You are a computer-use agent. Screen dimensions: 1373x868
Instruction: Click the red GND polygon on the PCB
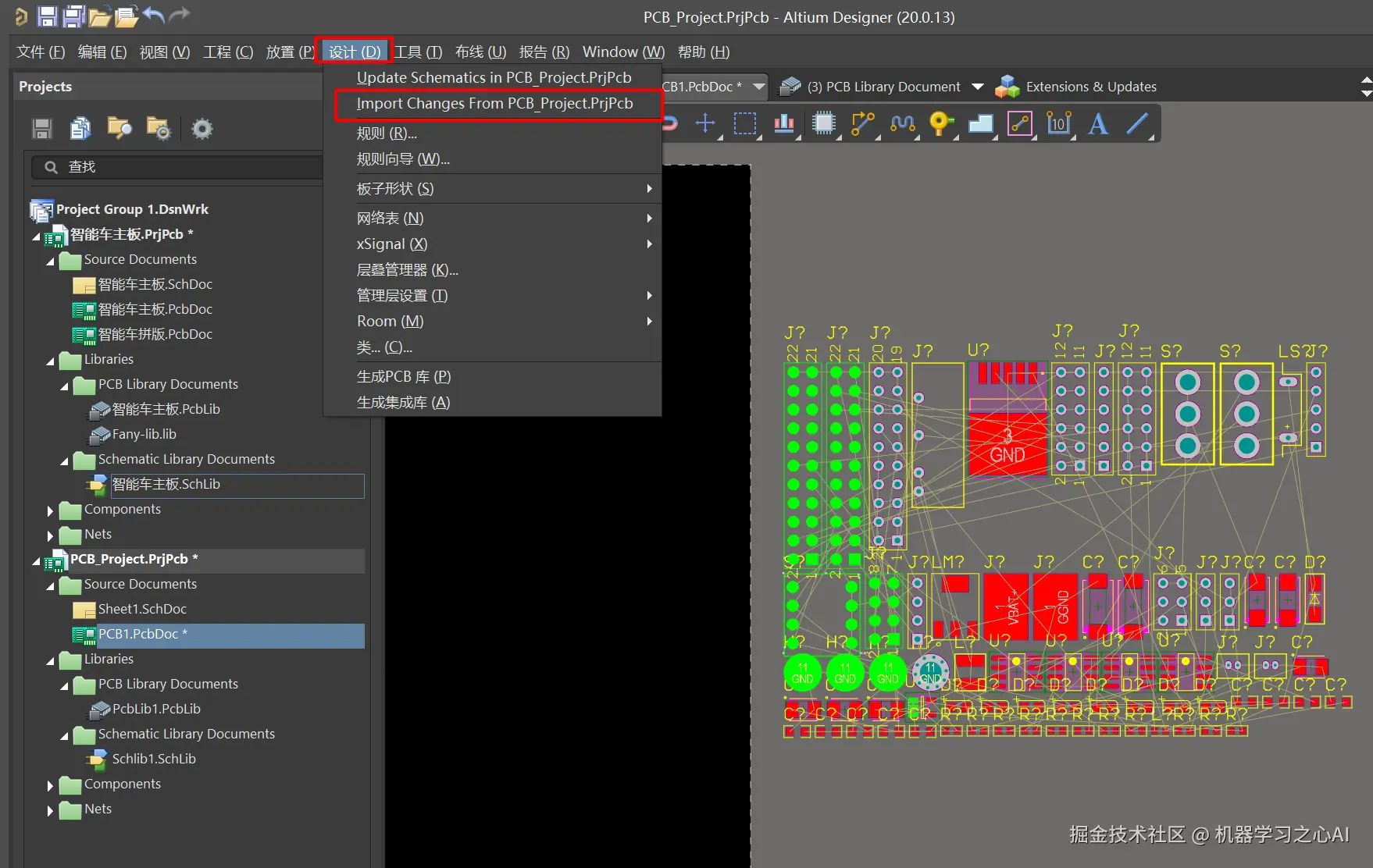(x=1007, y=443)
